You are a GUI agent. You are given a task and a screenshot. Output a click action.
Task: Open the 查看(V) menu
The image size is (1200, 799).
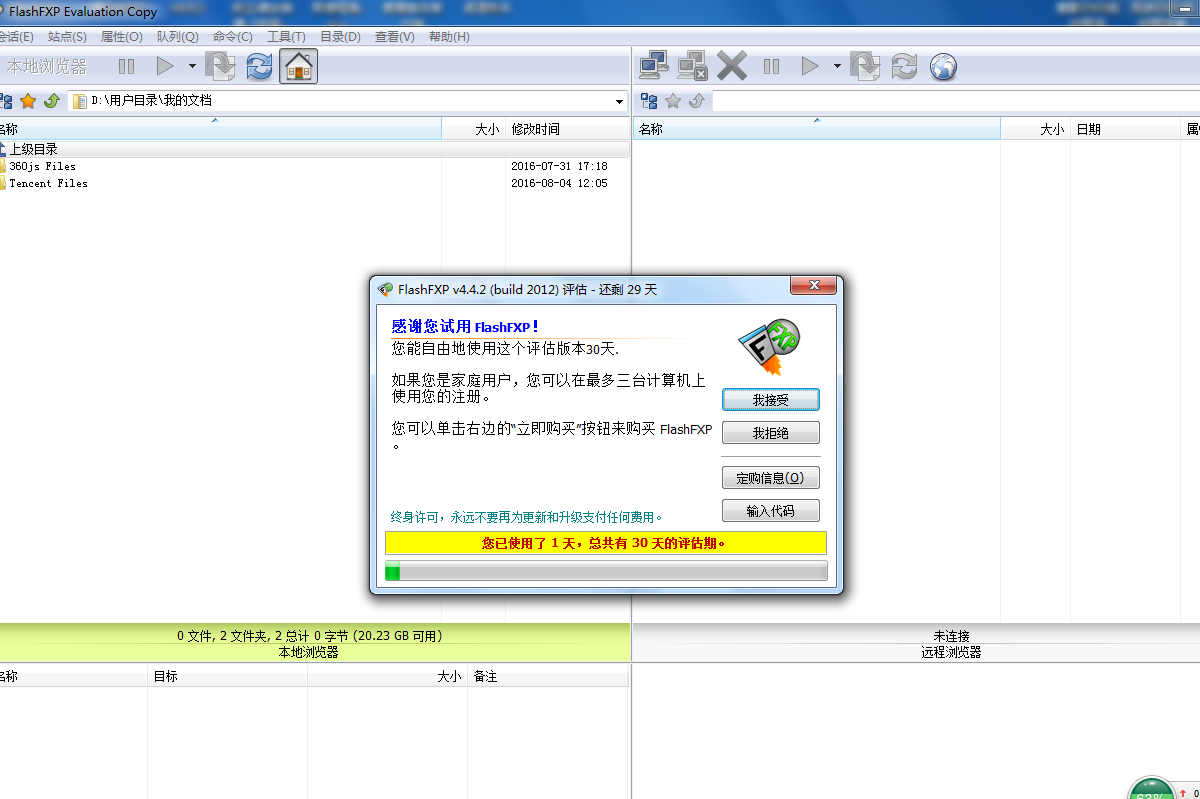[x=394, y=37]
